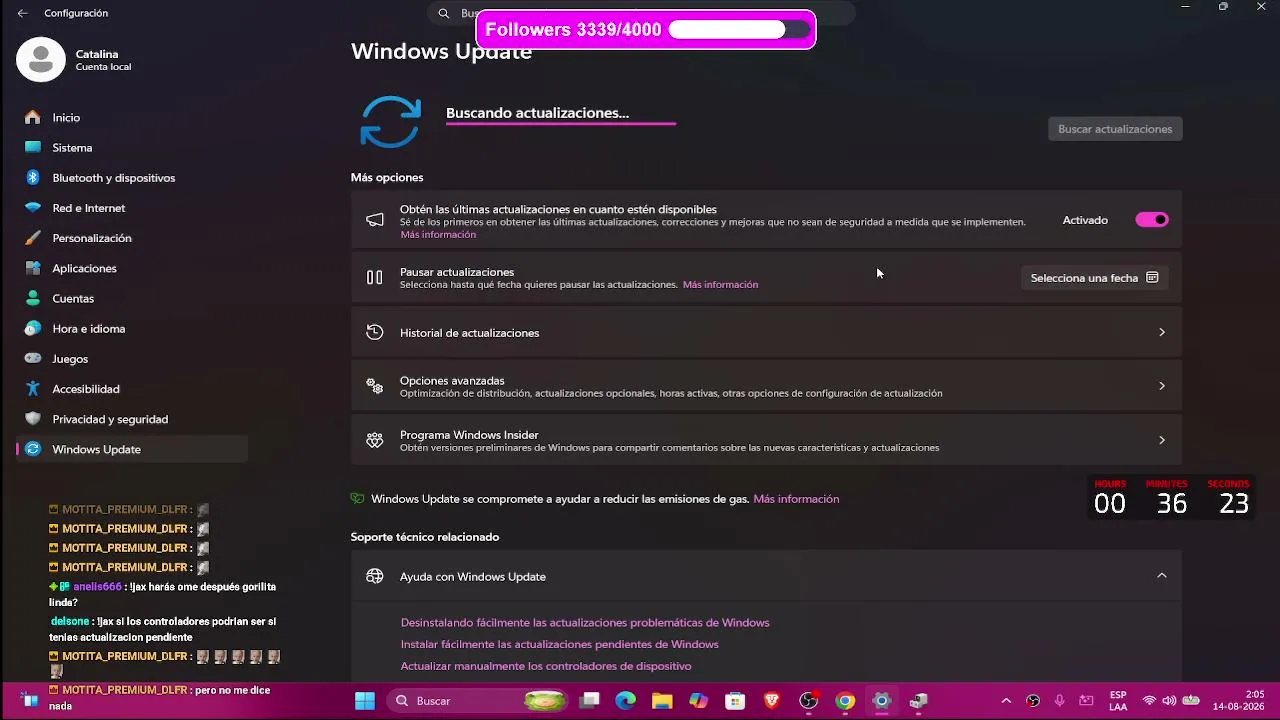Open Google Chrome from taskbar

click(x=845, y=701)
